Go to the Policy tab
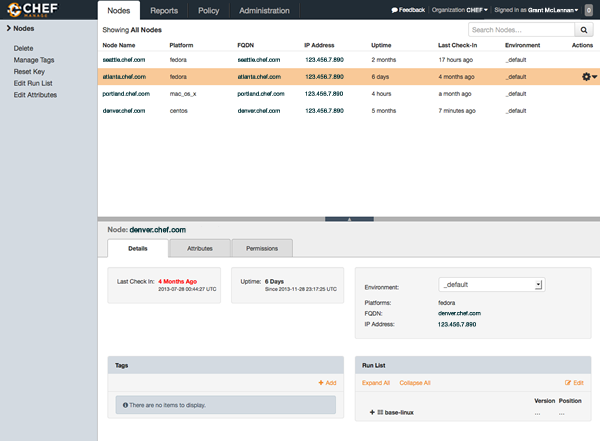The height and width of the screenshot is (441, 600). tap(209, 10)
